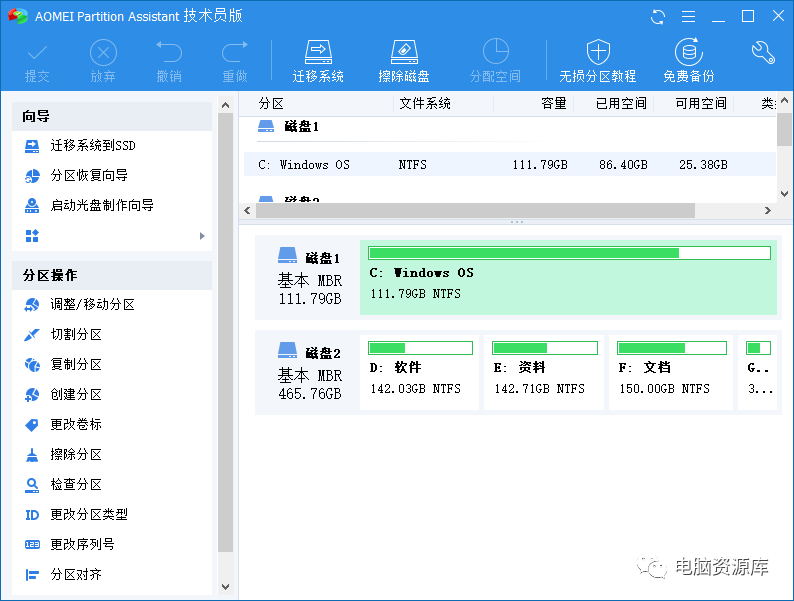Click the 可用空间 column header
This screenshot has width=794, height=601.
click(701, 104)
